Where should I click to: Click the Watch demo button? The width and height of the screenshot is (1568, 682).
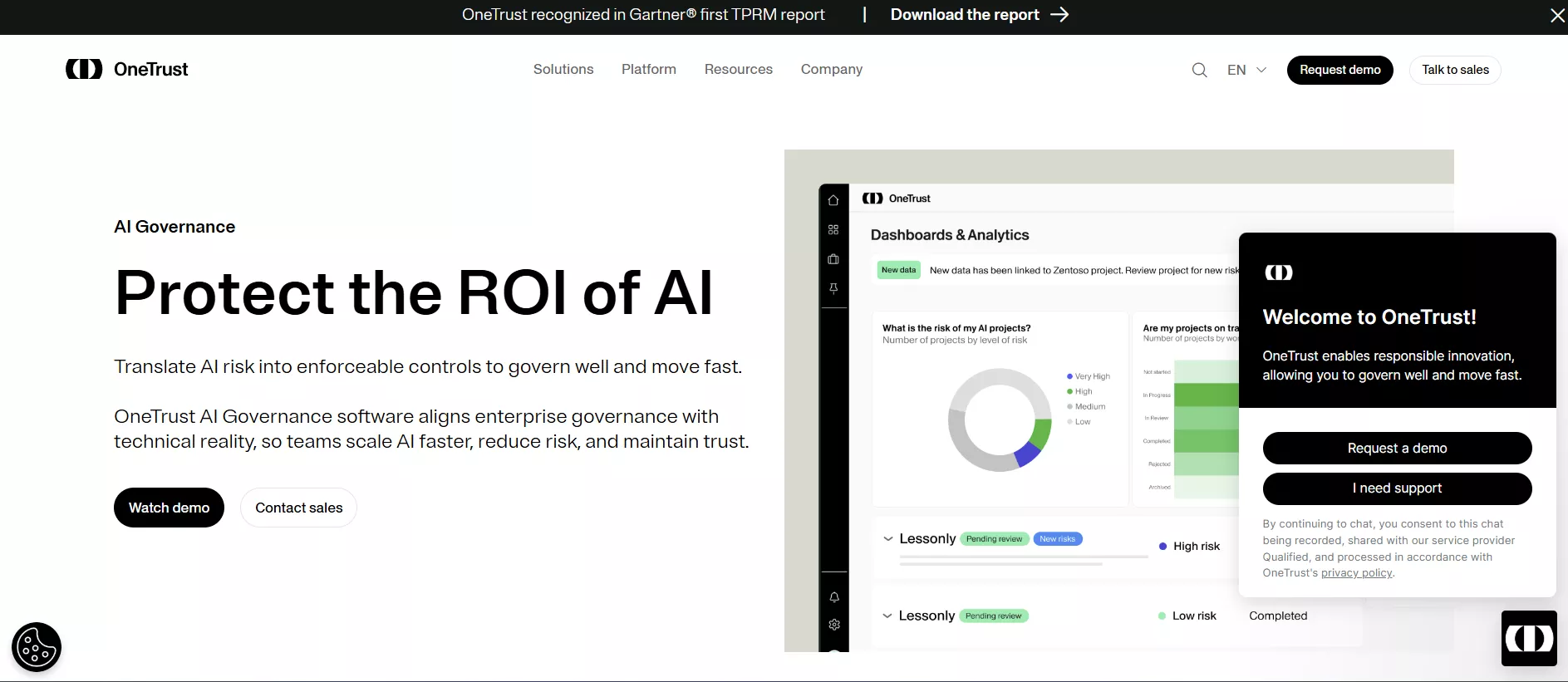click(x=169, y=508)
